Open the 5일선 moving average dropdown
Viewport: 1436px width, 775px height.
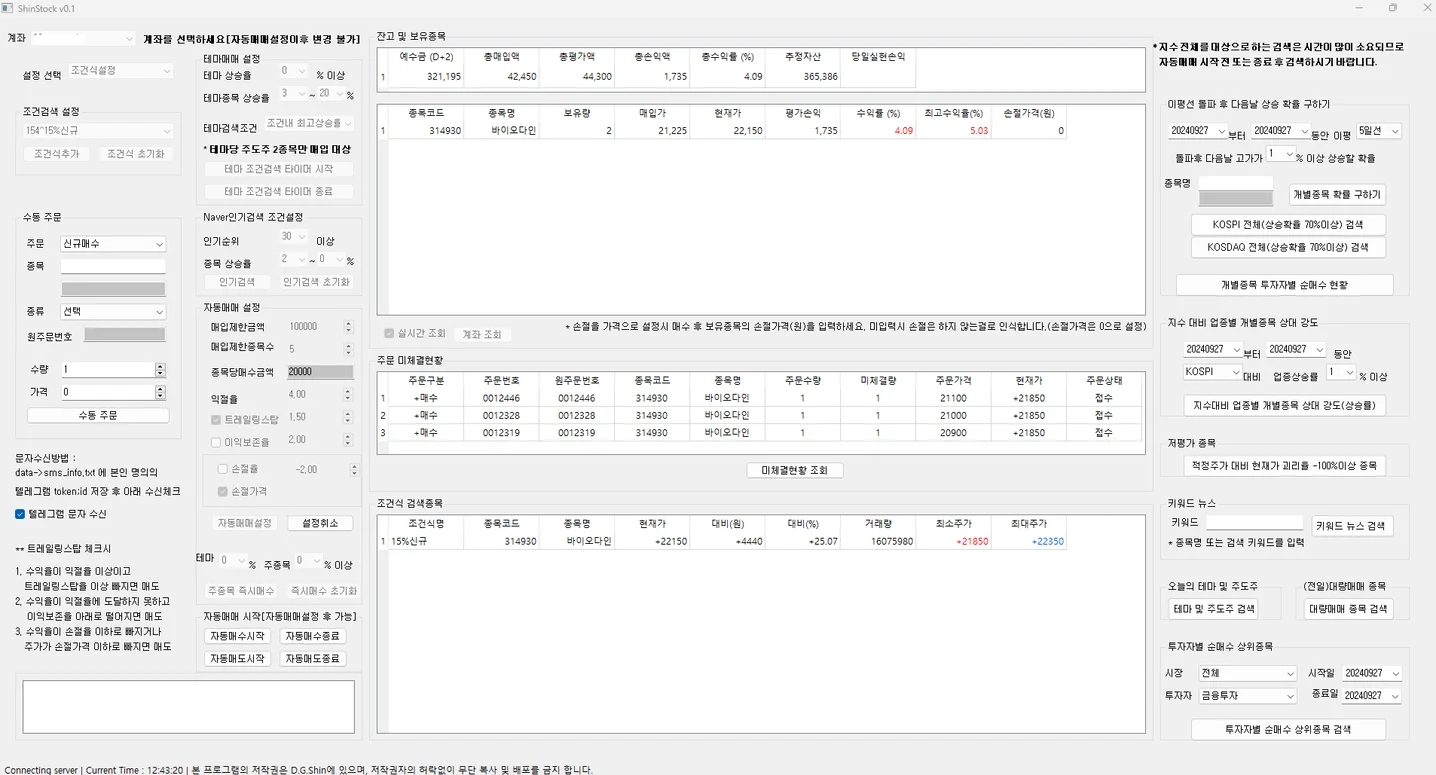[x=1380, y=131]
